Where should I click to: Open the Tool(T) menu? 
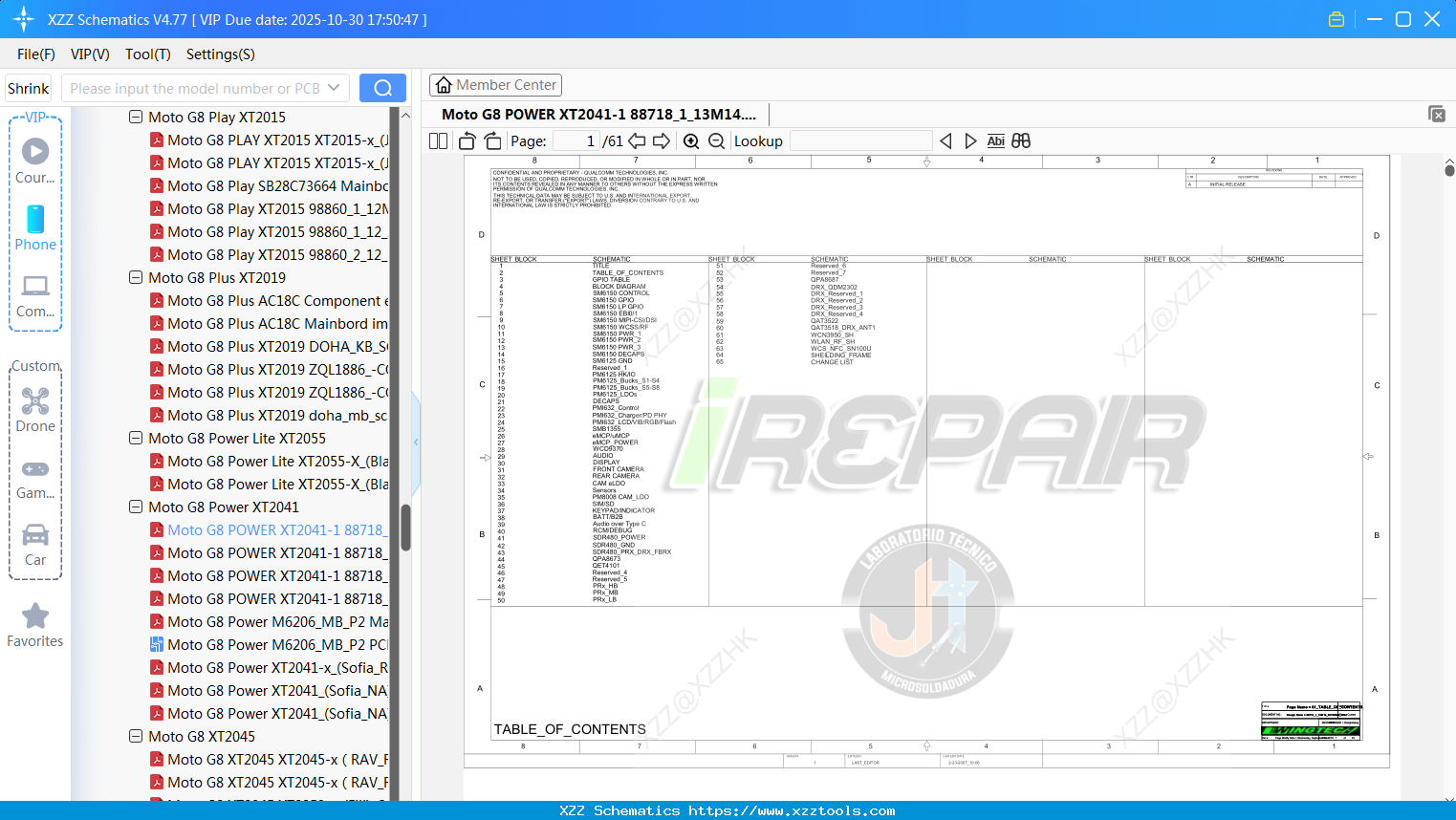click(148, 54)
